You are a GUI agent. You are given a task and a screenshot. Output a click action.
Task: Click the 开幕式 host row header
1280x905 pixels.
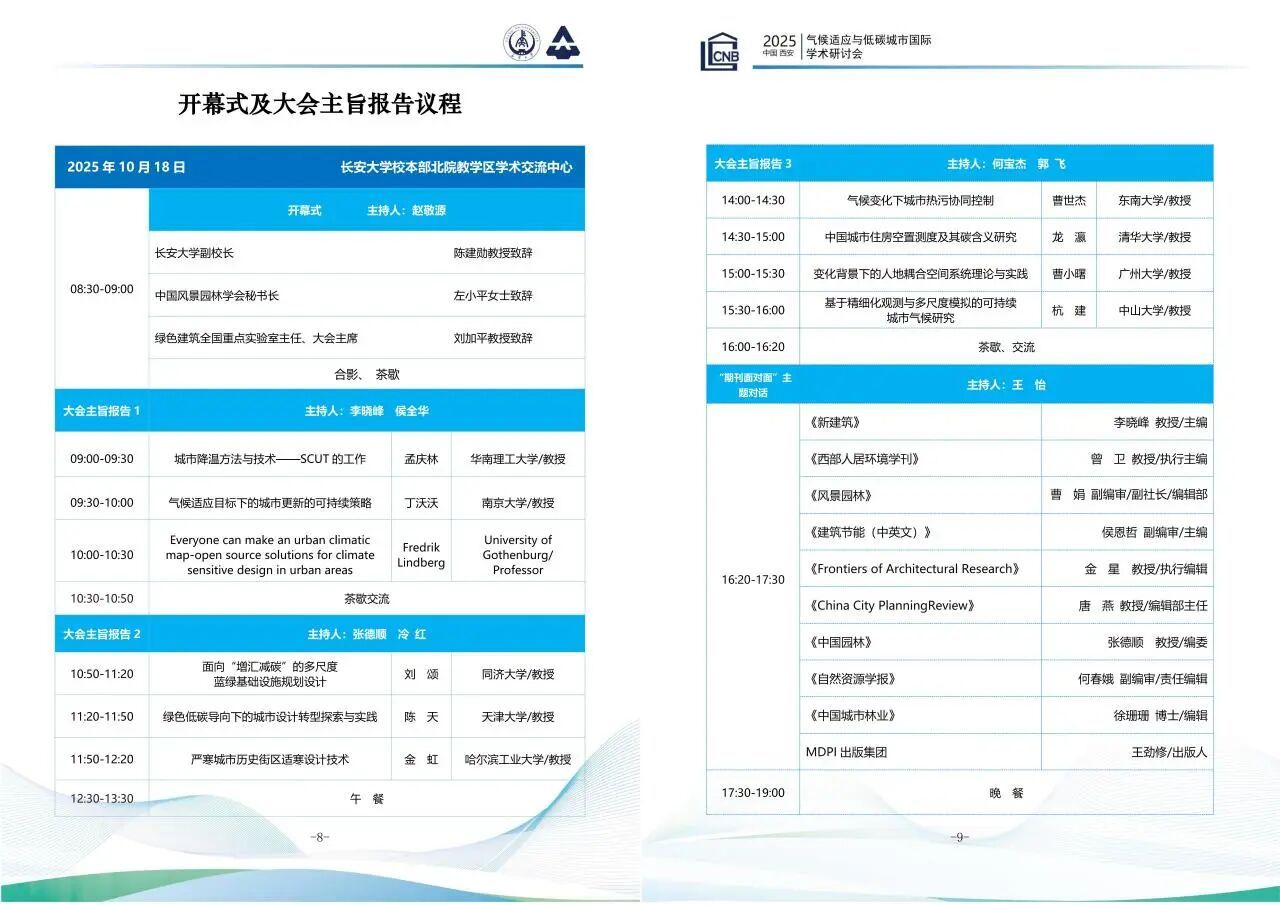(x=366, y=211)
